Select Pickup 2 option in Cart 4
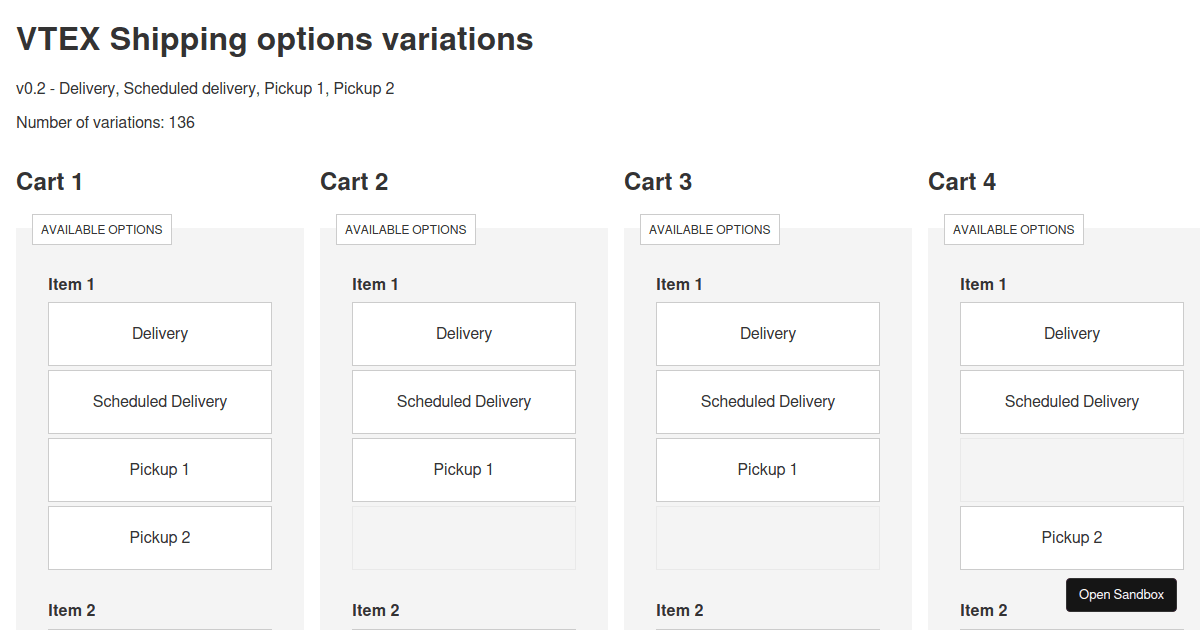This screenshot has width=1200, height=630. click(1071, 537)
